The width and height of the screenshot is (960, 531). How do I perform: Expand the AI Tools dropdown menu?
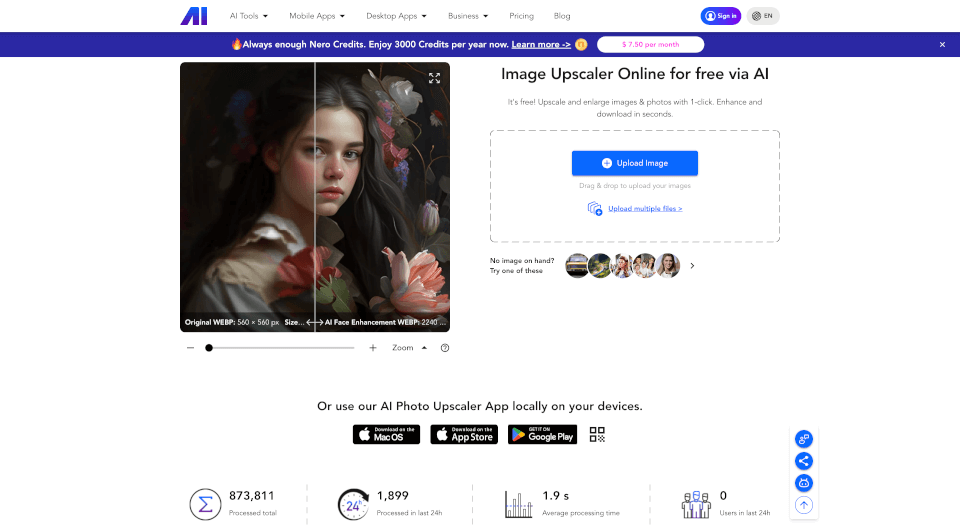248,16
